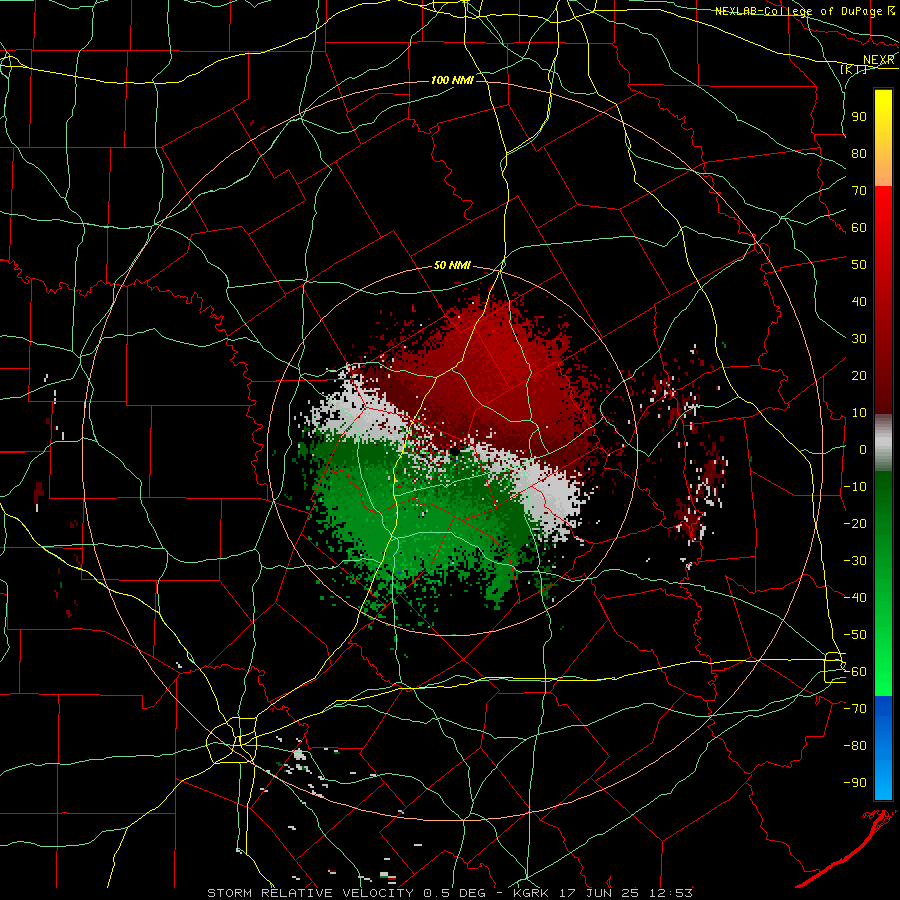Viewport: 900px width, 900px height.
Task: Click the 100 NMI range ring label
Action: (452, 80)
